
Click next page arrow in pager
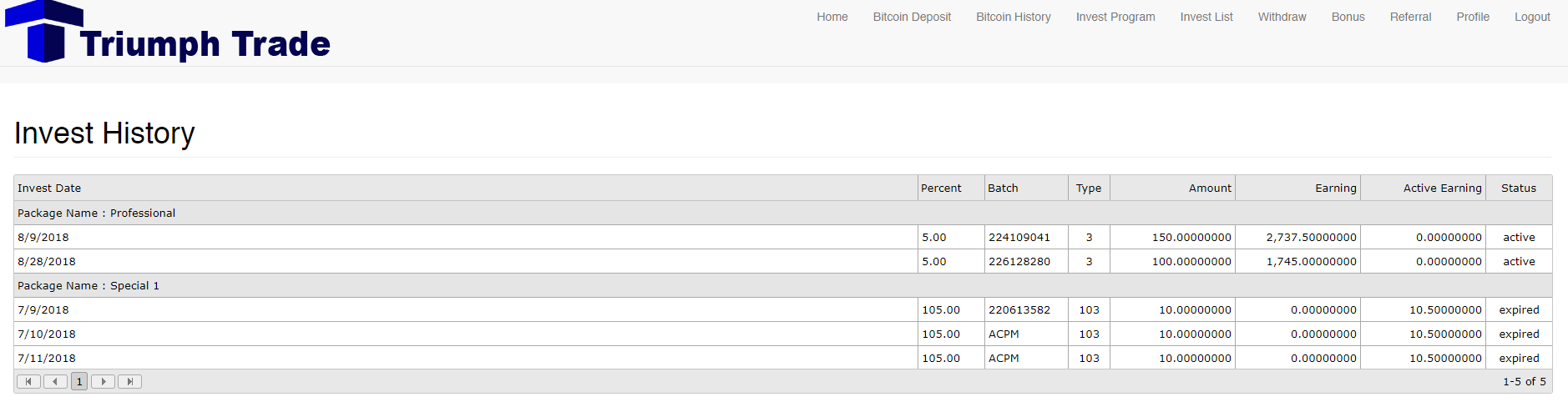(x=103, y=382)
